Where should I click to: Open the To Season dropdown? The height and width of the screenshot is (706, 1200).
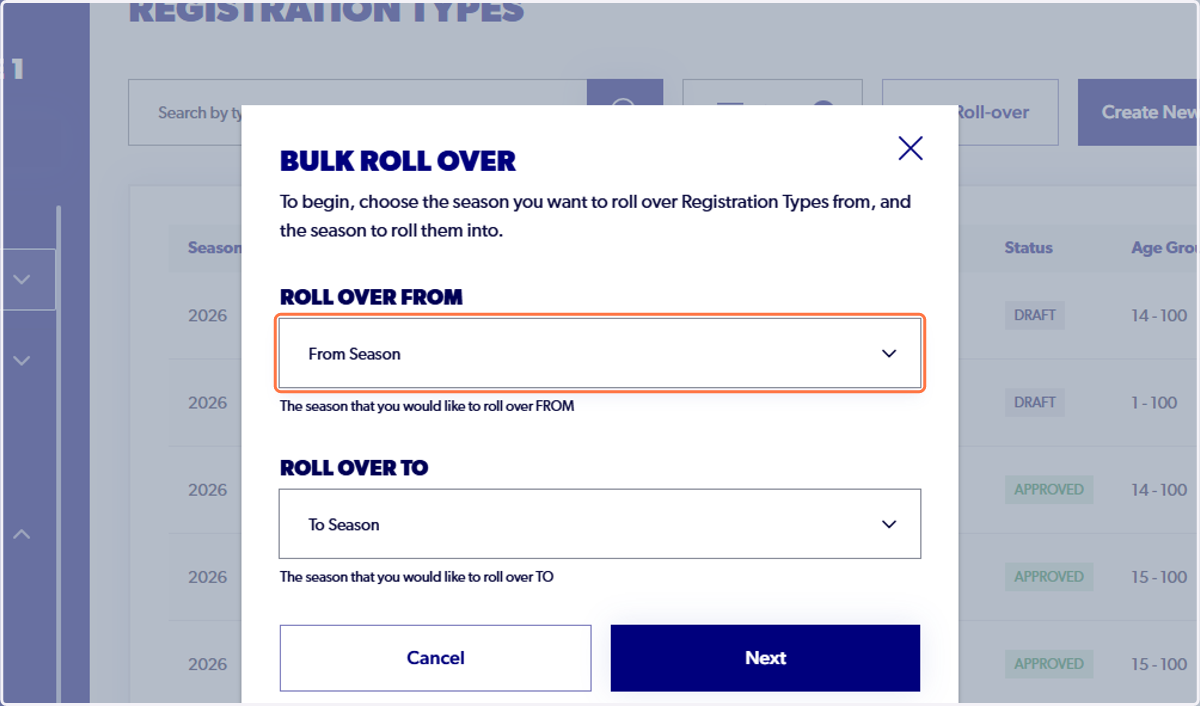point(600,524)
